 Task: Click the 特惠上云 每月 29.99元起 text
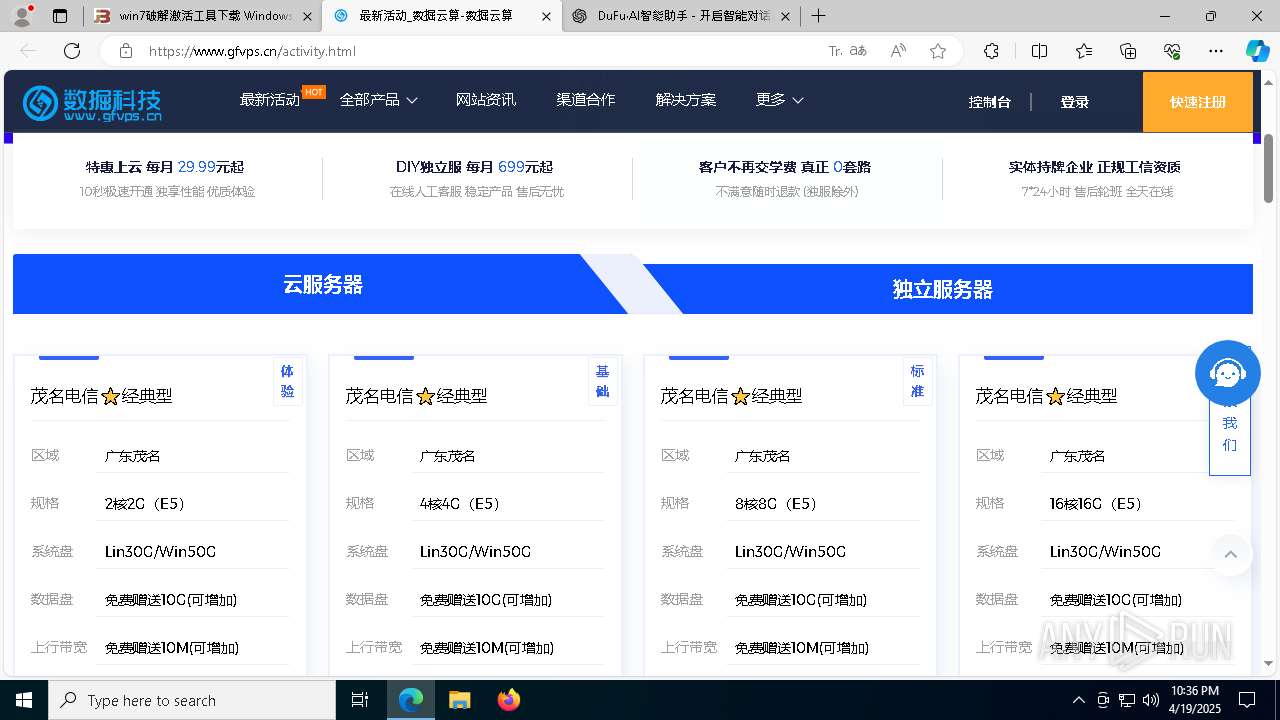coord(165,167)
